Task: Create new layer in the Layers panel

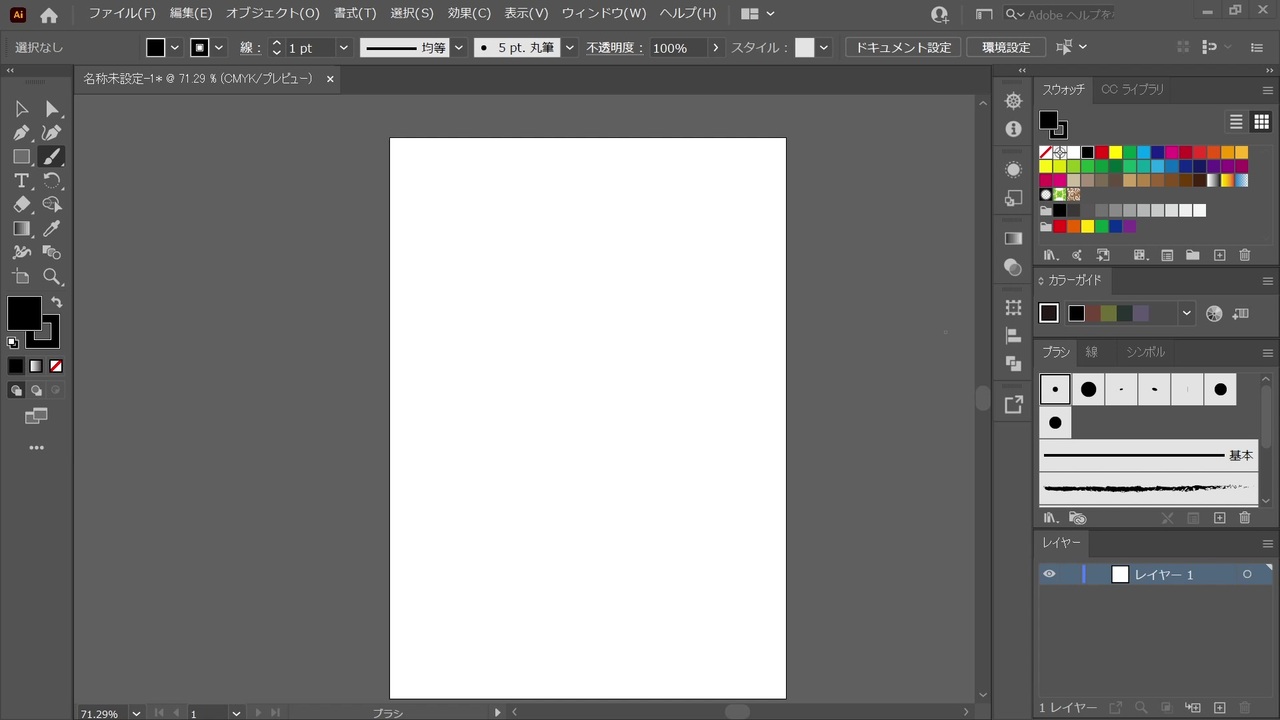Action: [x=1219, y=708]
